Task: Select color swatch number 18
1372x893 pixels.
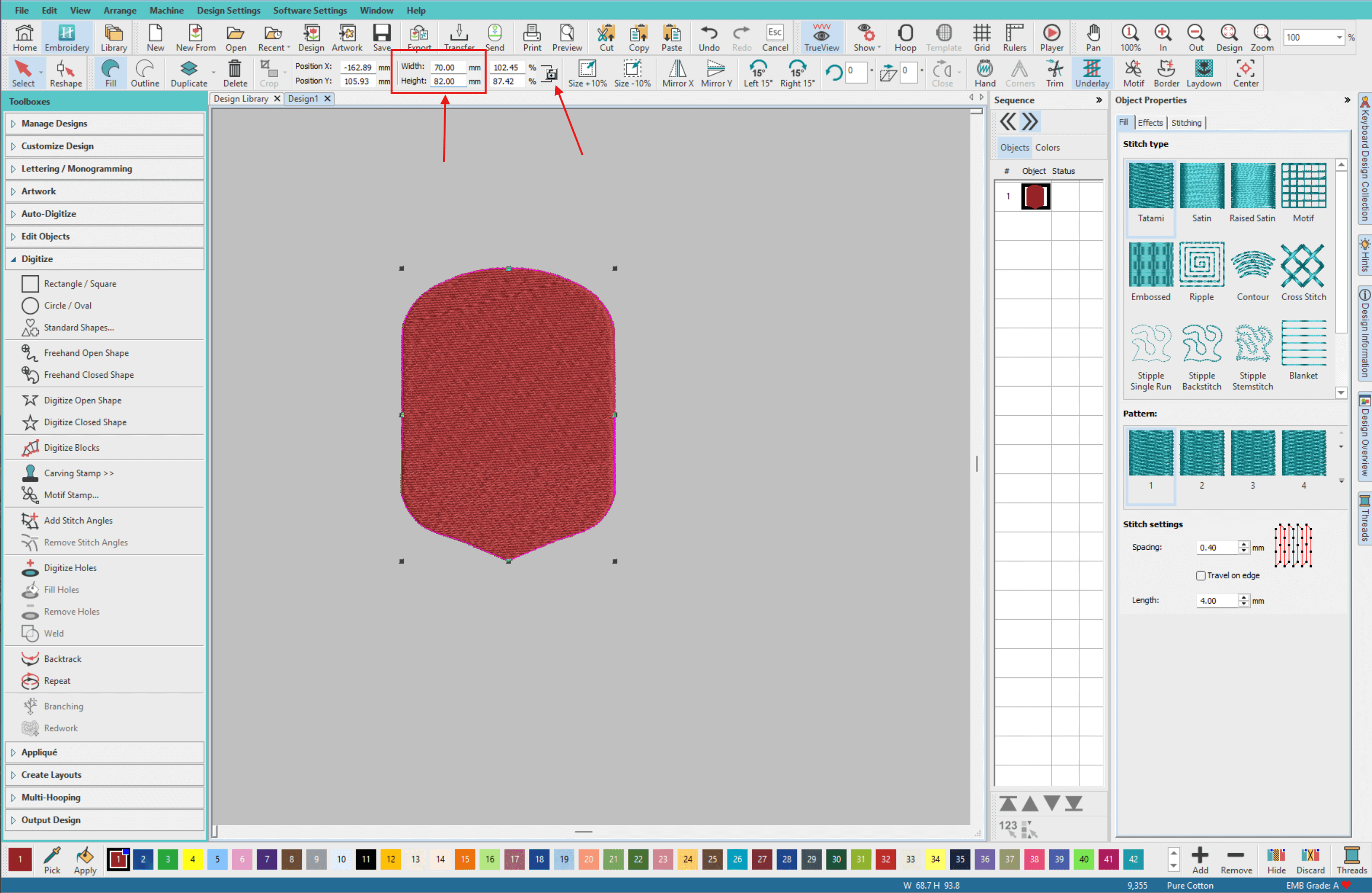Action: click(x=539, y=859)
